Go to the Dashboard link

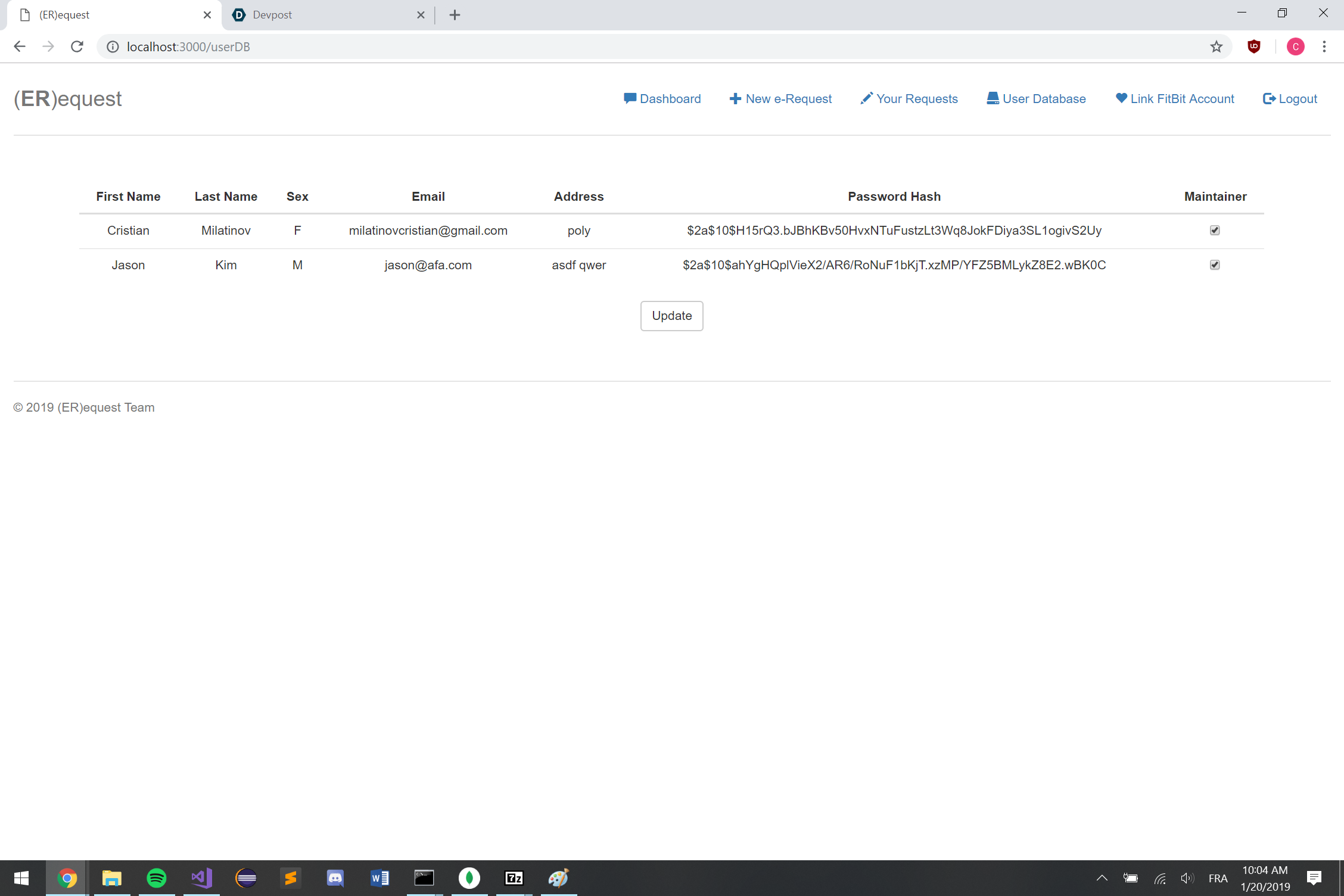click(x=662, y=99)
